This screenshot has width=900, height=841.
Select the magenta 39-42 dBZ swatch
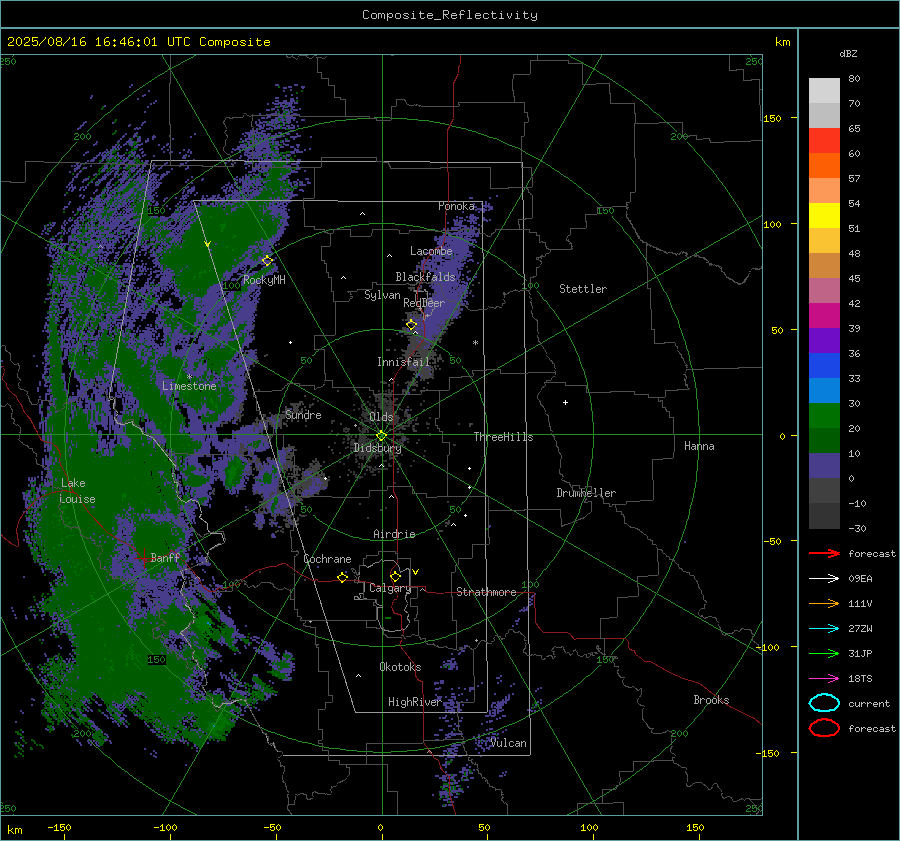point(824,315)
